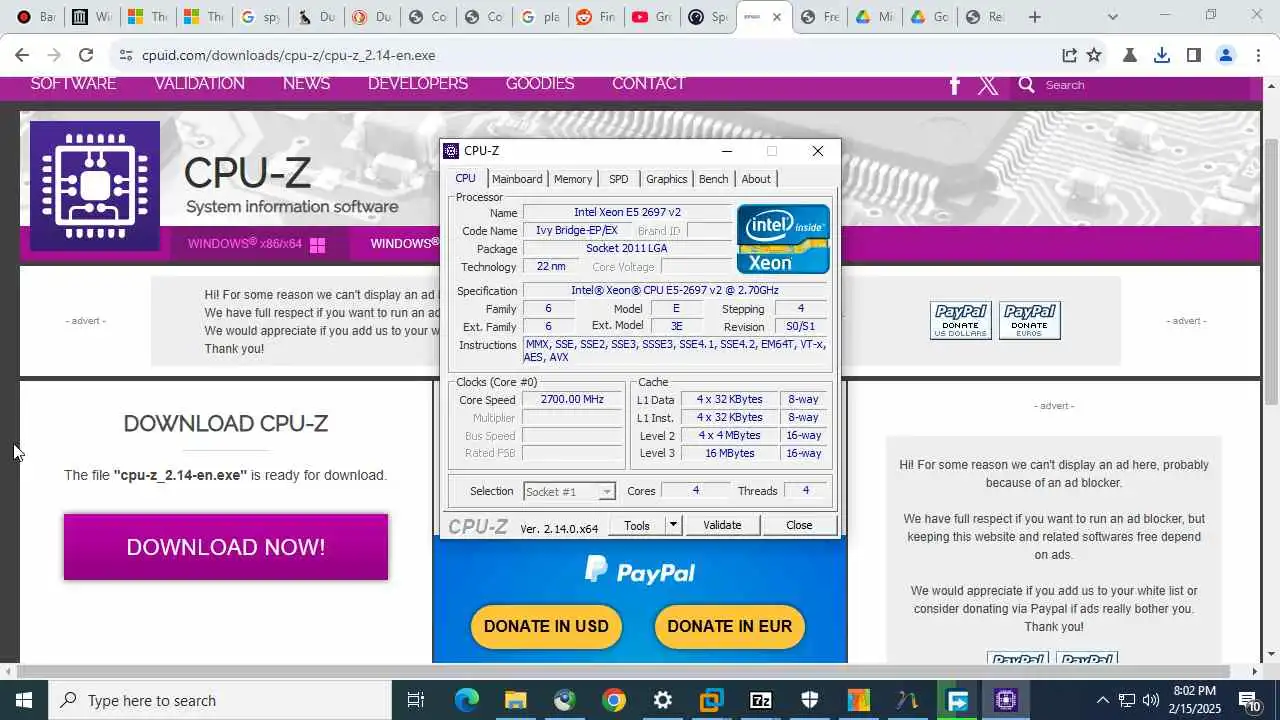Open the SOFTWARE menu on website
The height and width of the screenshot is (720, 1280).
73,84
